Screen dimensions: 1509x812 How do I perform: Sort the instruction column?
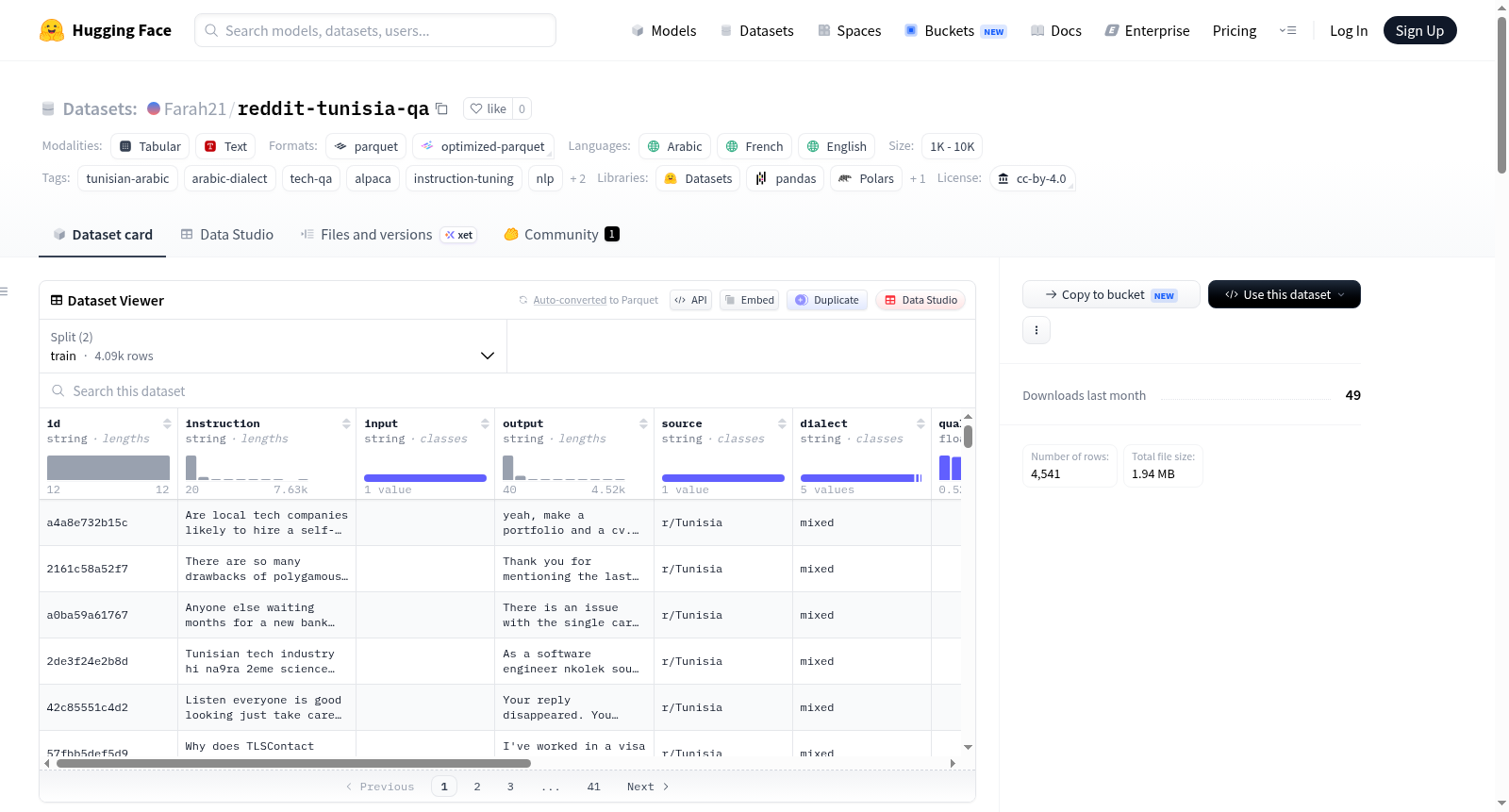pos(346,423)
